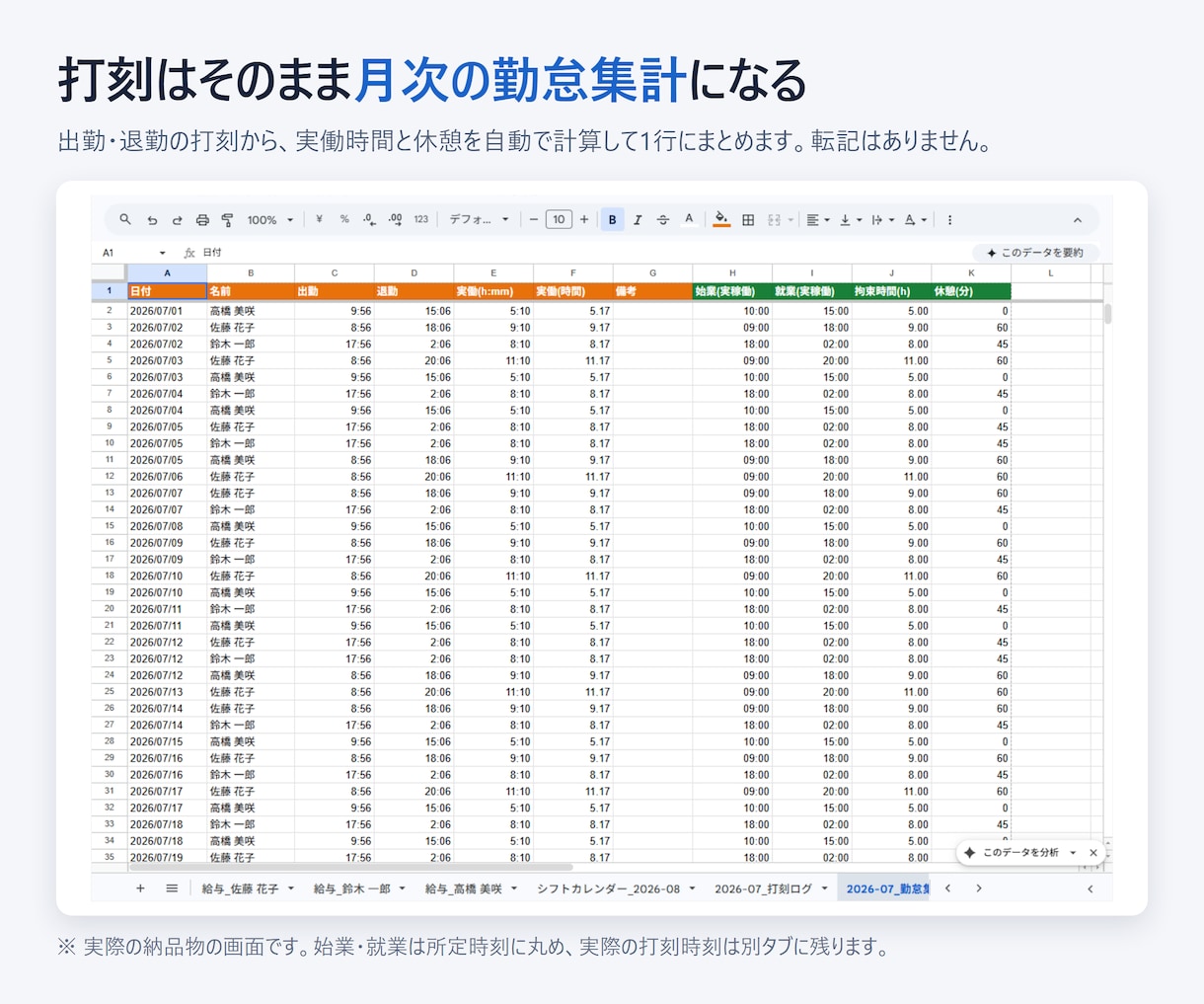Collapse the toolbar with the up chevron
Screen dimensions: 1204x1004
coord(1078,220)
